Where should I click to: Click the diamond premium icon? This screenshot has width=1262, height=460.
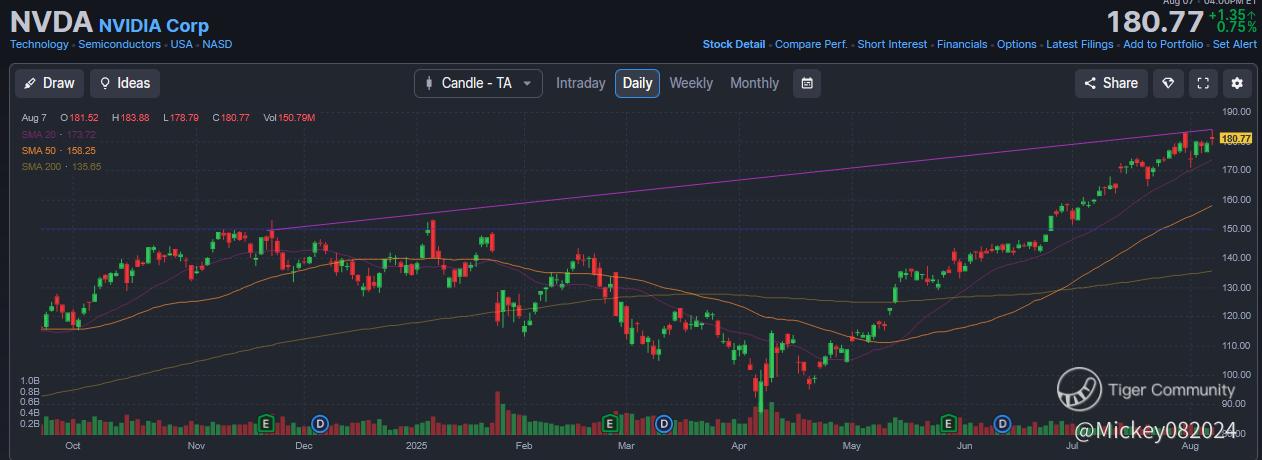1167,83
